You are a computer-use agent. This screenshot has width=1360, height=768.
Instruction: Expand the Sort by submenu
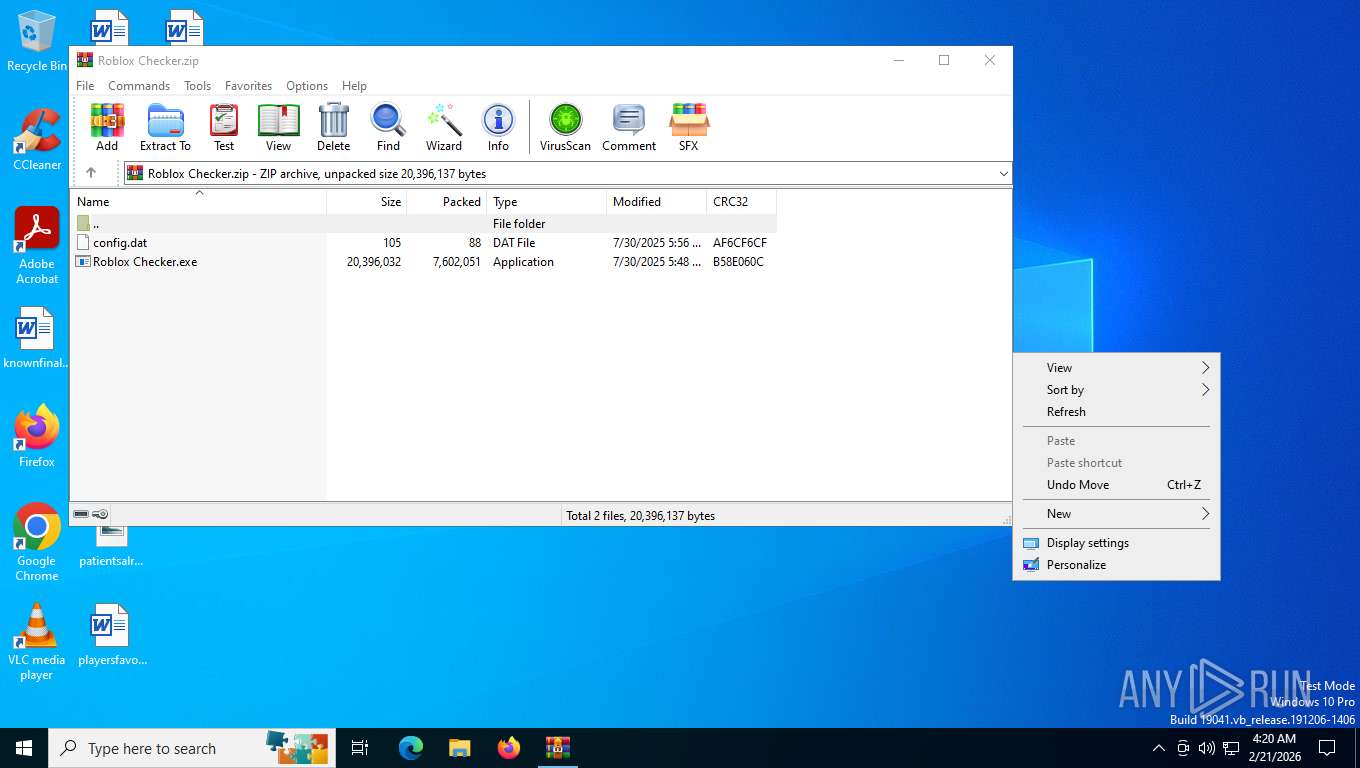pyautogui.click(x=1116, y=390)
